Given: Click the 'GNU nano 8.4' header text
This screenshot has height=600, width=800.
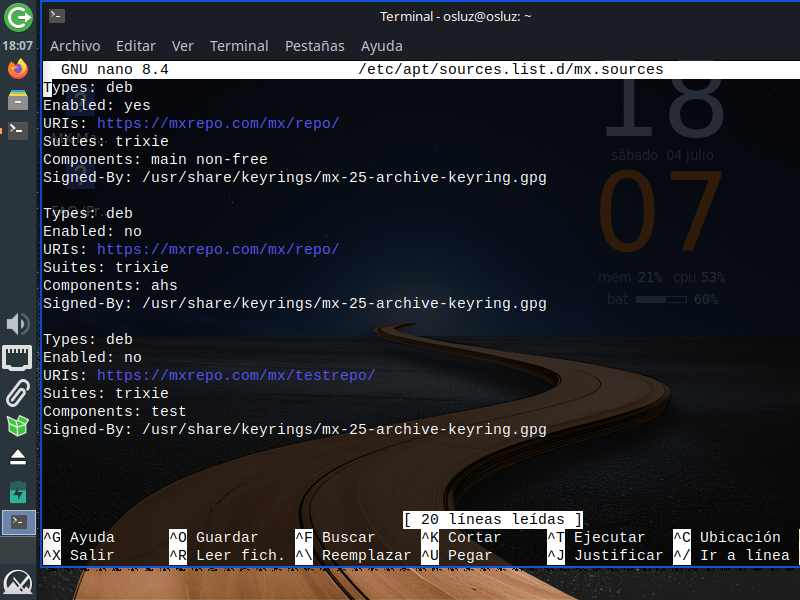Looking at the screenshot, I should point(115,69).
